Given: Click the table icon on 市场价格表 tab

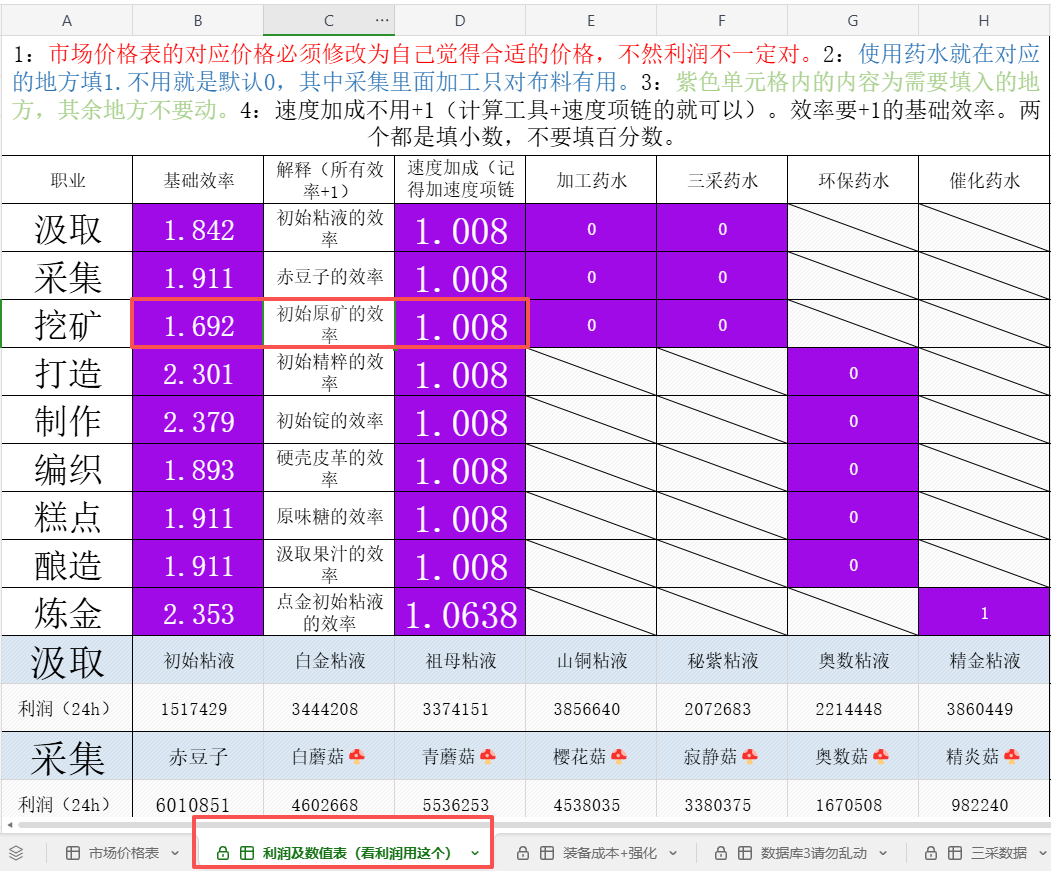Looking at the screenshot, I should coord(72,853).
